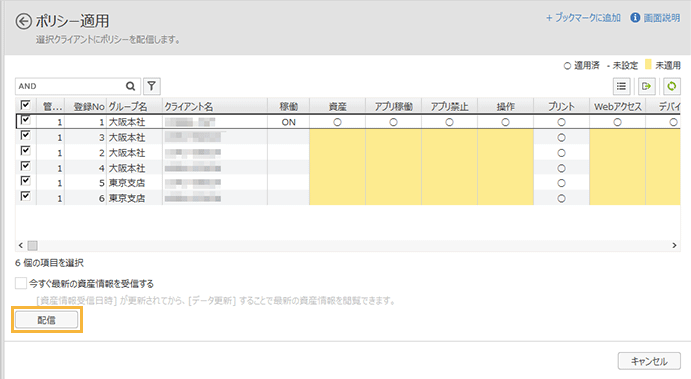The image size is (691, 379).
Task: Click yellow 操作 cell in 登録No 6 row
Action: tap(505, 198)
